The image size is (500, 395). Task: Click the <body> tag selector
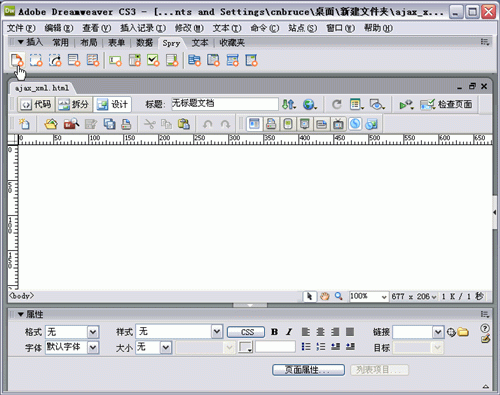tap(22, 296)
